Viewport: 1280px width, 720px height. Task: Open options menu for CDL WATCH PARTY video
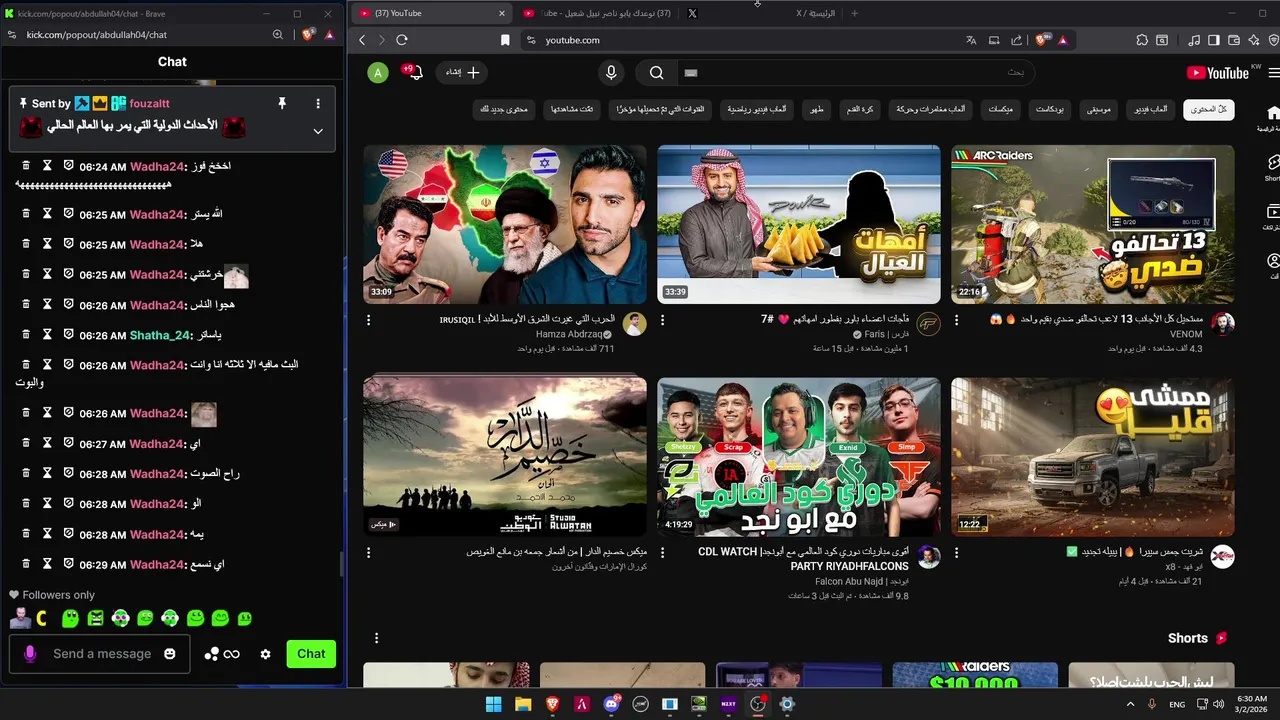tap(663, 552)
